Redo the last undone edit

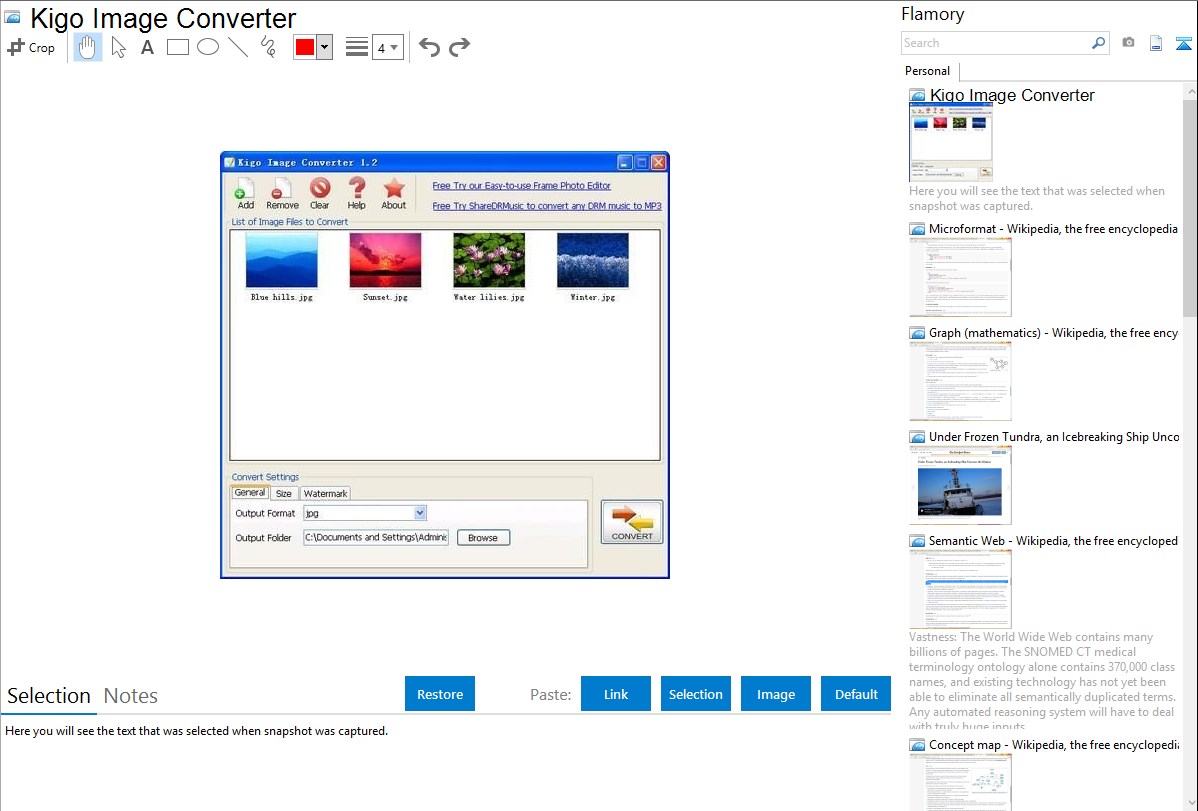pyautogui.click(x=459, y=47)
